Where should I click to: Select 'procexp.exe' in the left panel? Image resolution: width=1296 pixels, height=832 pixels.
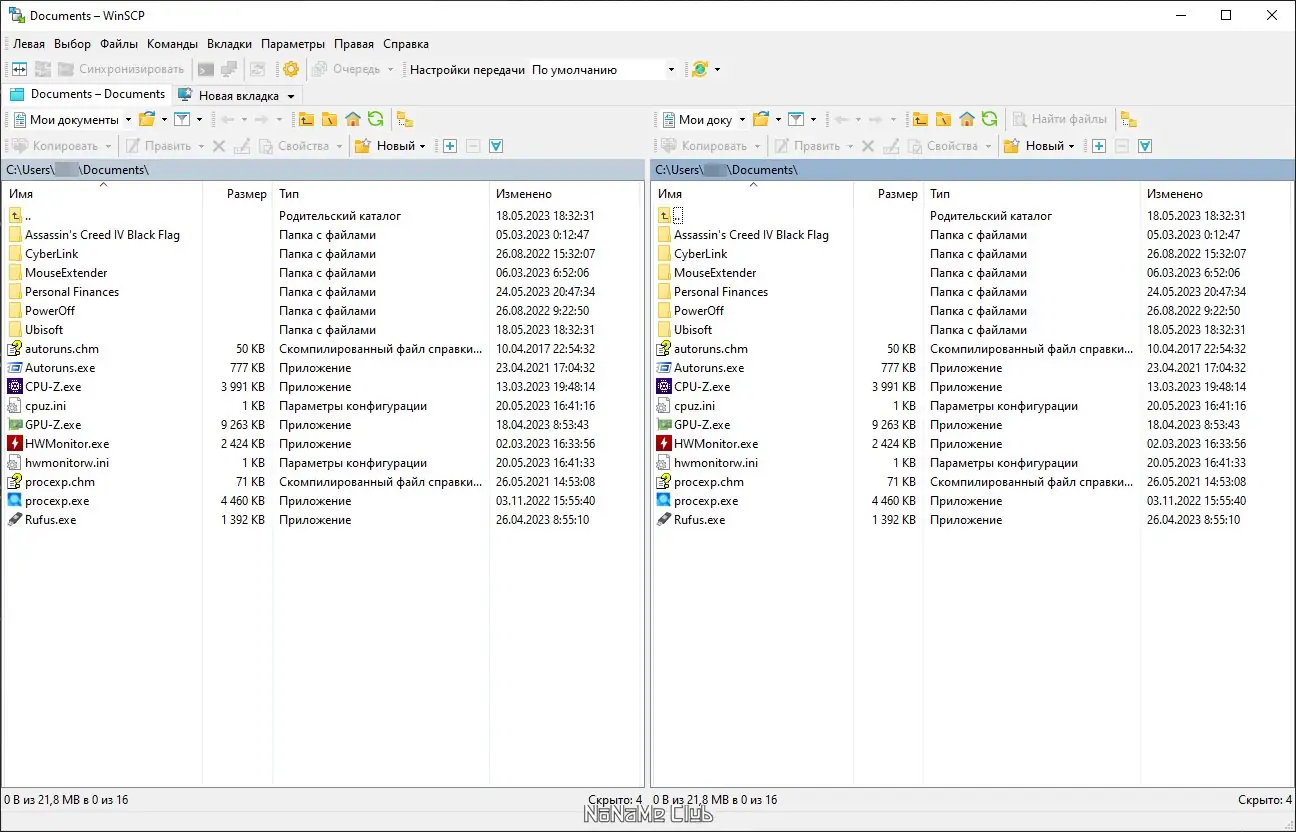(57, 501)
